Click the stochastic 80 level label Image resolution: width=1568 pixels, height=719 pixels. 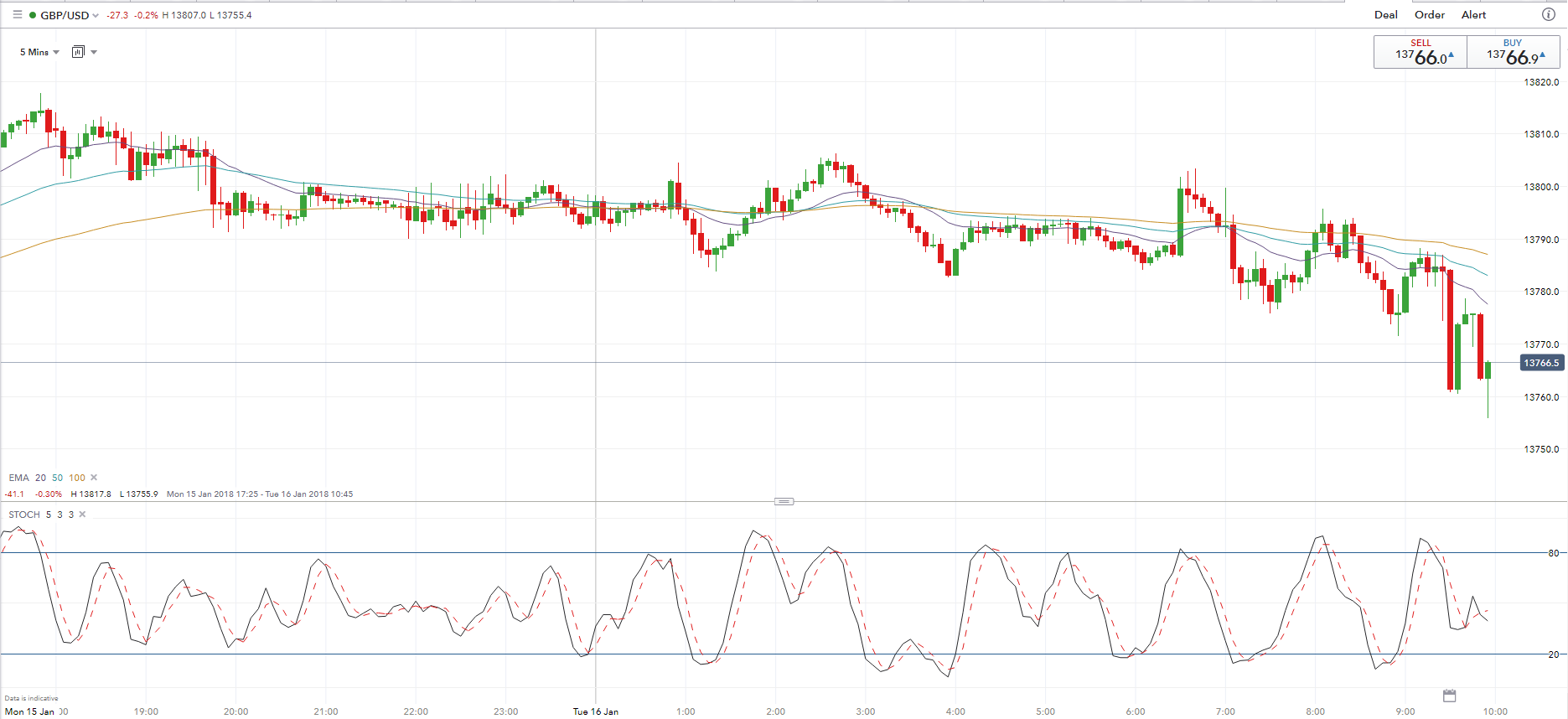(1554, 553)
